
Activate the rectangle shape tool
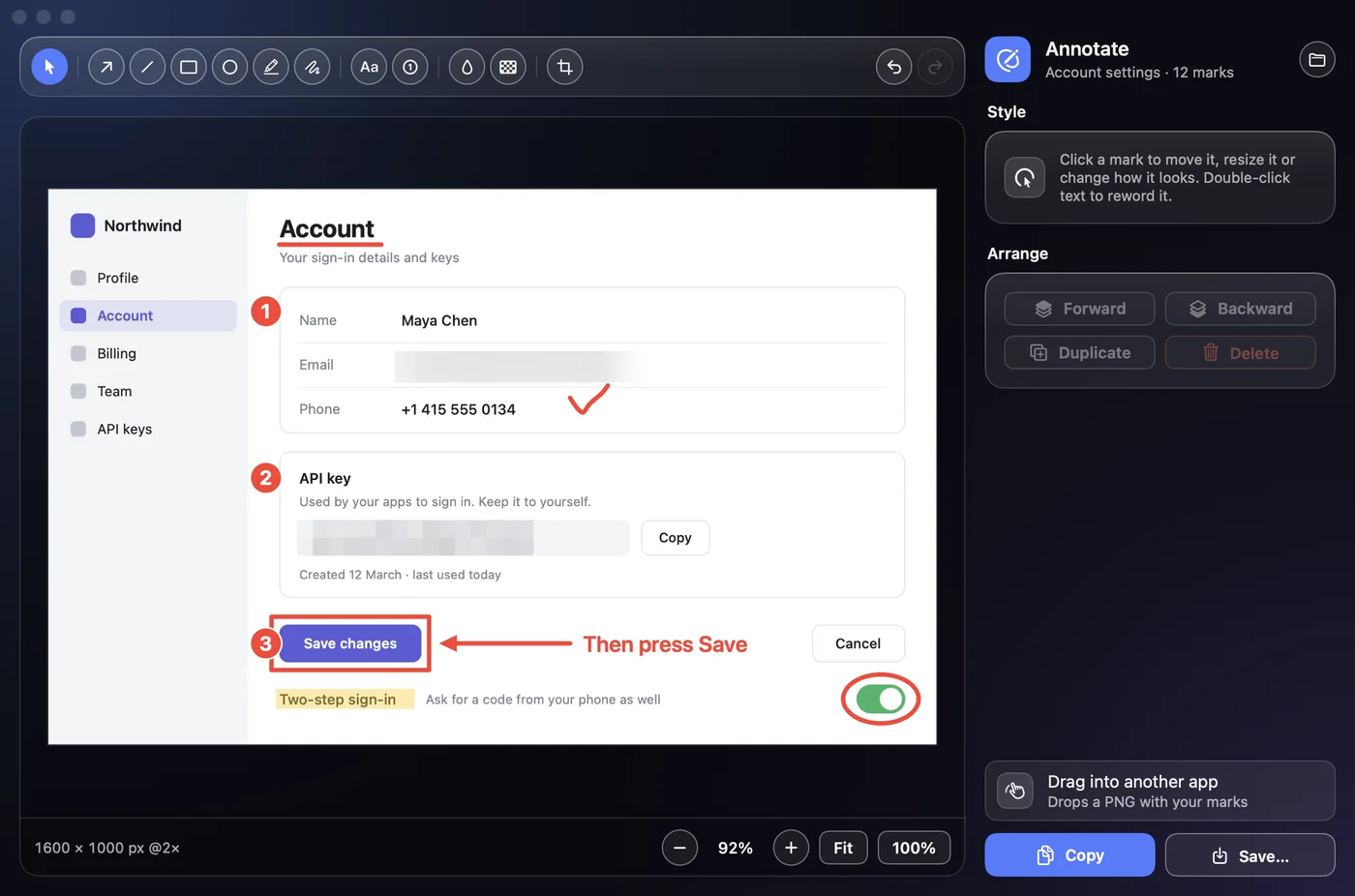coord(189,67)
